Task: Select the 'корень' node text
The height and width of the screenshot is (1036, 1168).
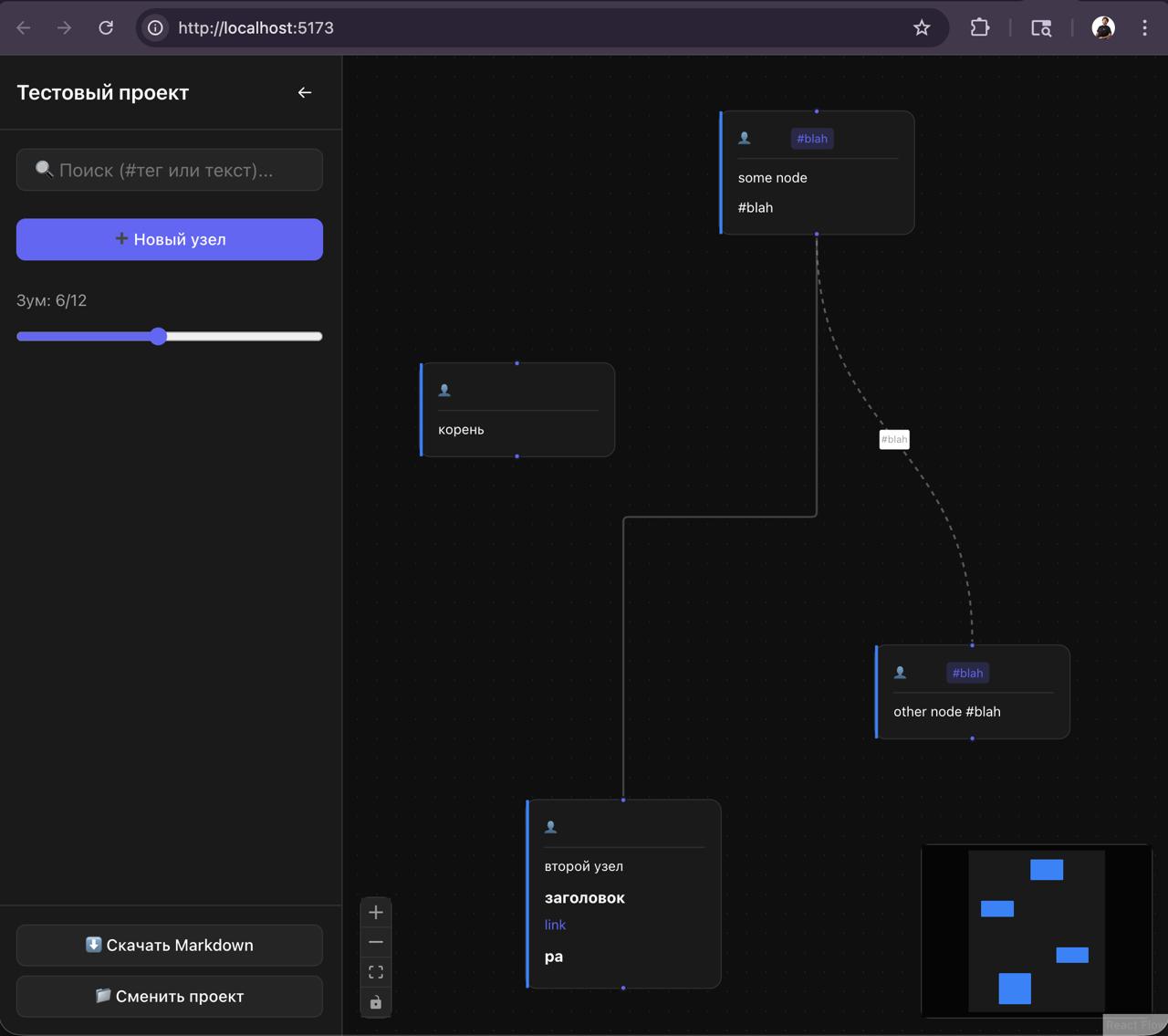Action: tap(461, 429)
